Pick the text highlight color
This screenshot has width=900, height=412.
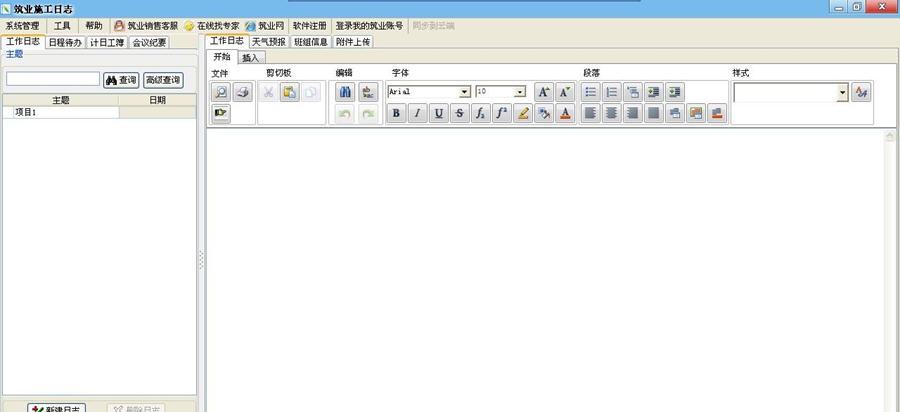point(522,113)
